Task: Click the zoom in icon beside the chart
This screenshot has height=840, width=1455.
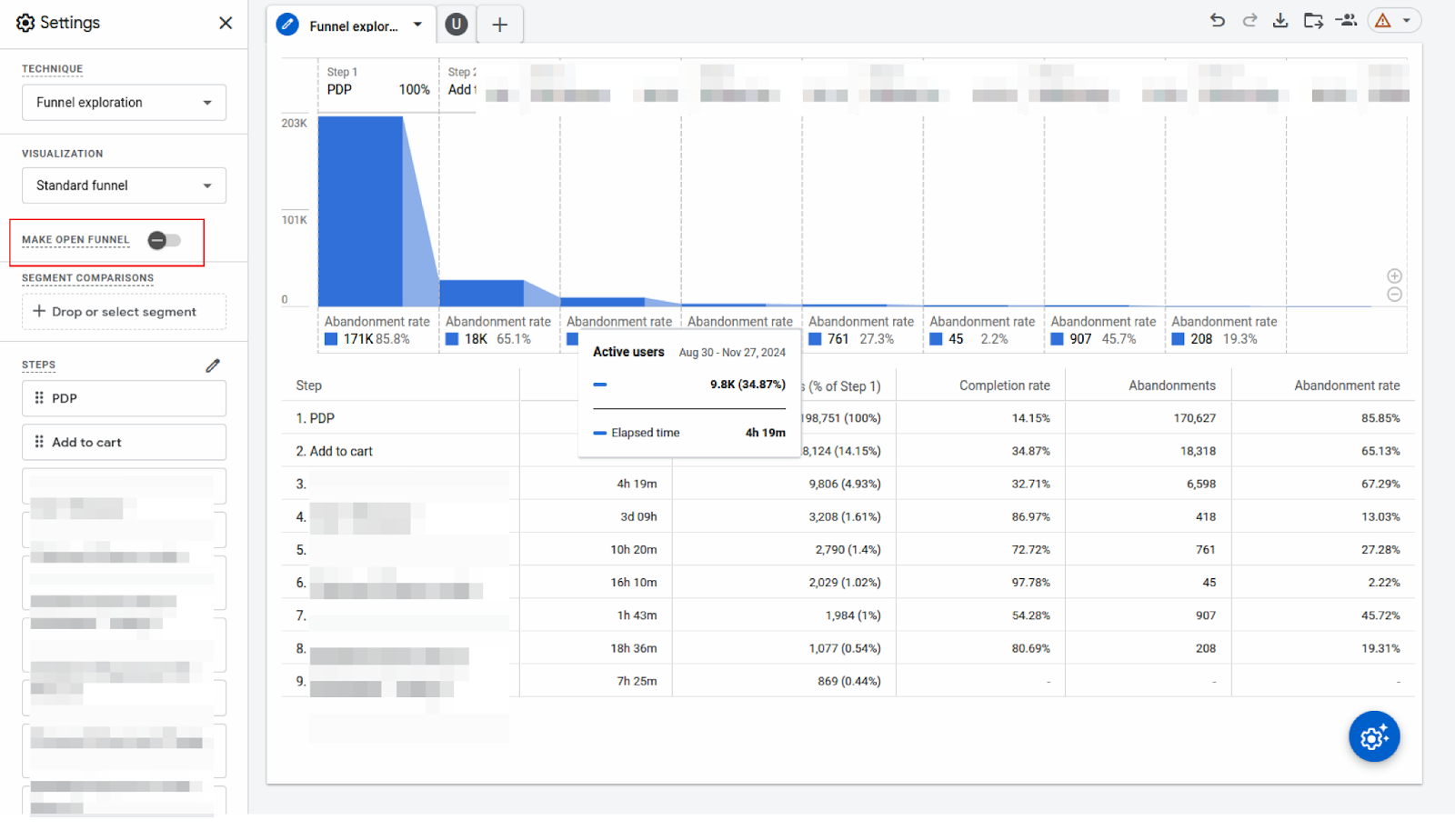Action: pos(1394,275)
